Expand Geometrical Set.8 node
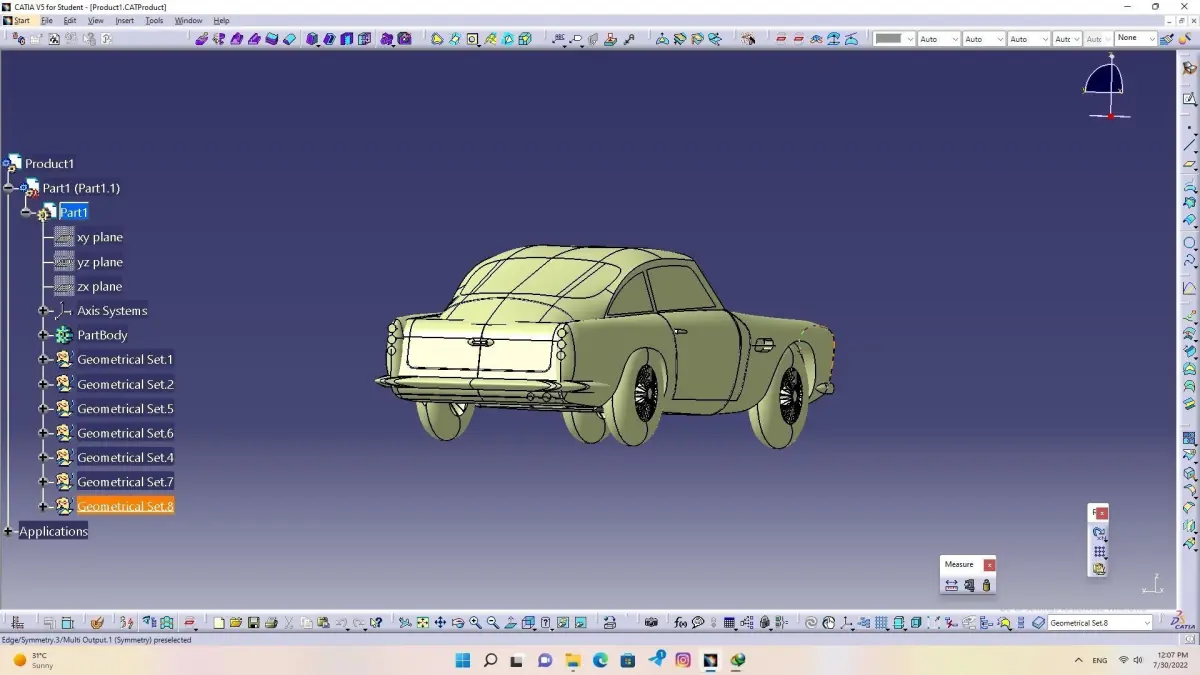 [x=43, y=506]
